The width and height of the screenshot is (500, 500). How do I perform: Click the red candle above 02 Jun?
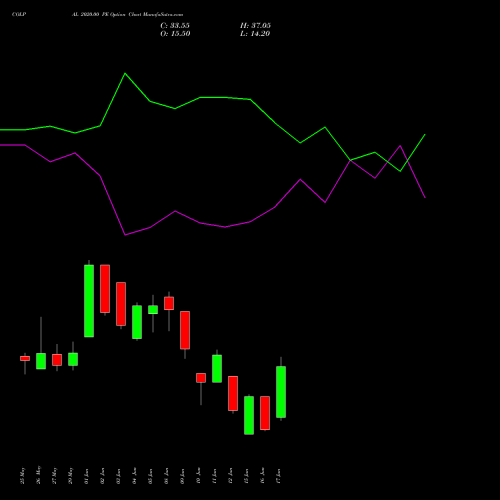[105, 289]
